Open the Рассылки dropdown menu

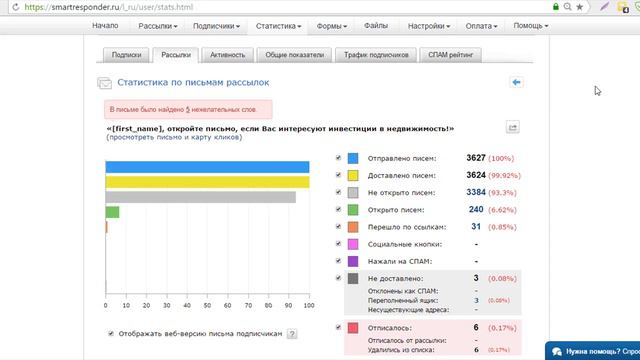158,26
